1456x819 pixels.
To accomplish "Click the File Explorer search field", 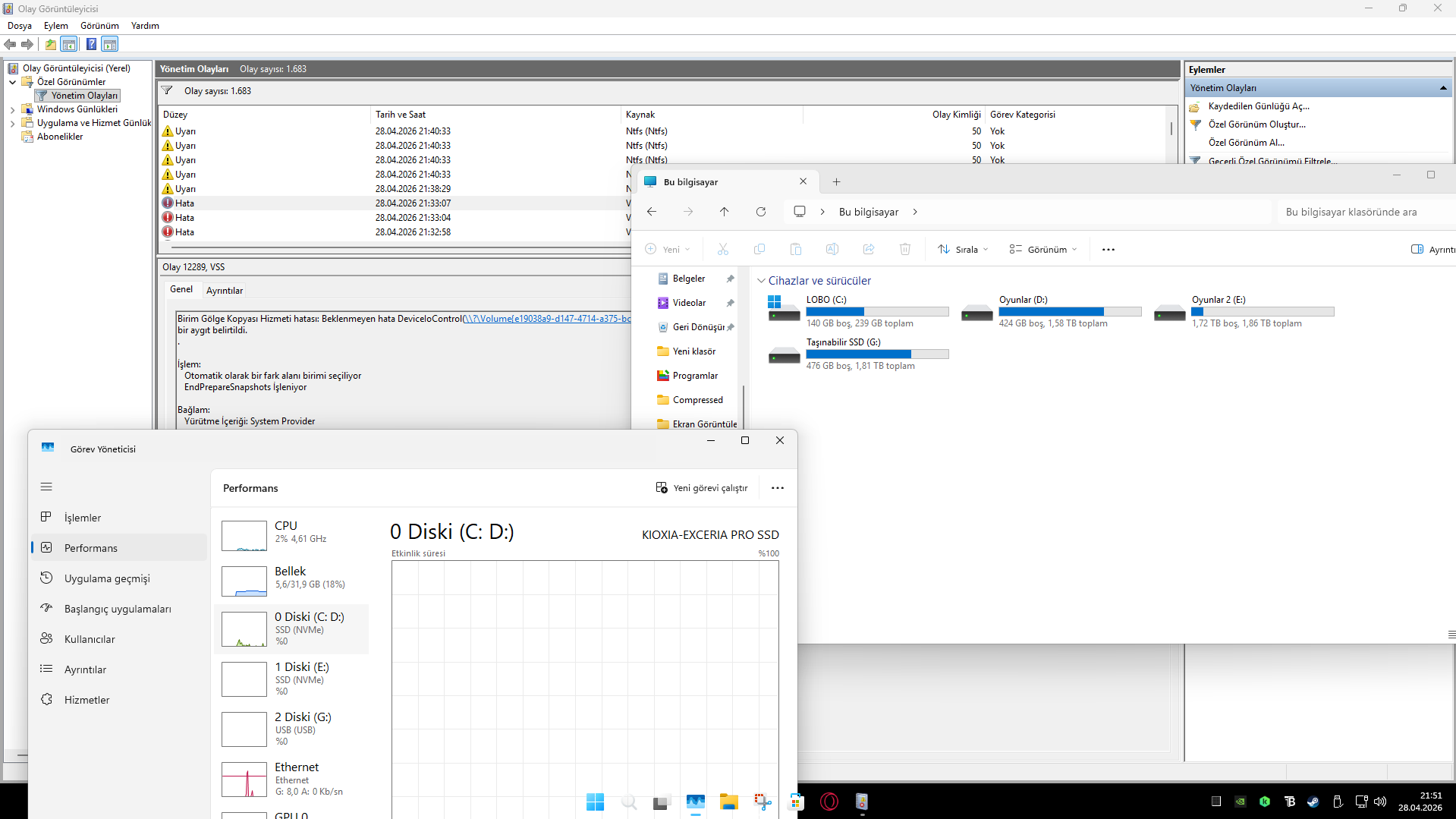I will pyautogui.click(x=1366, y=212).
